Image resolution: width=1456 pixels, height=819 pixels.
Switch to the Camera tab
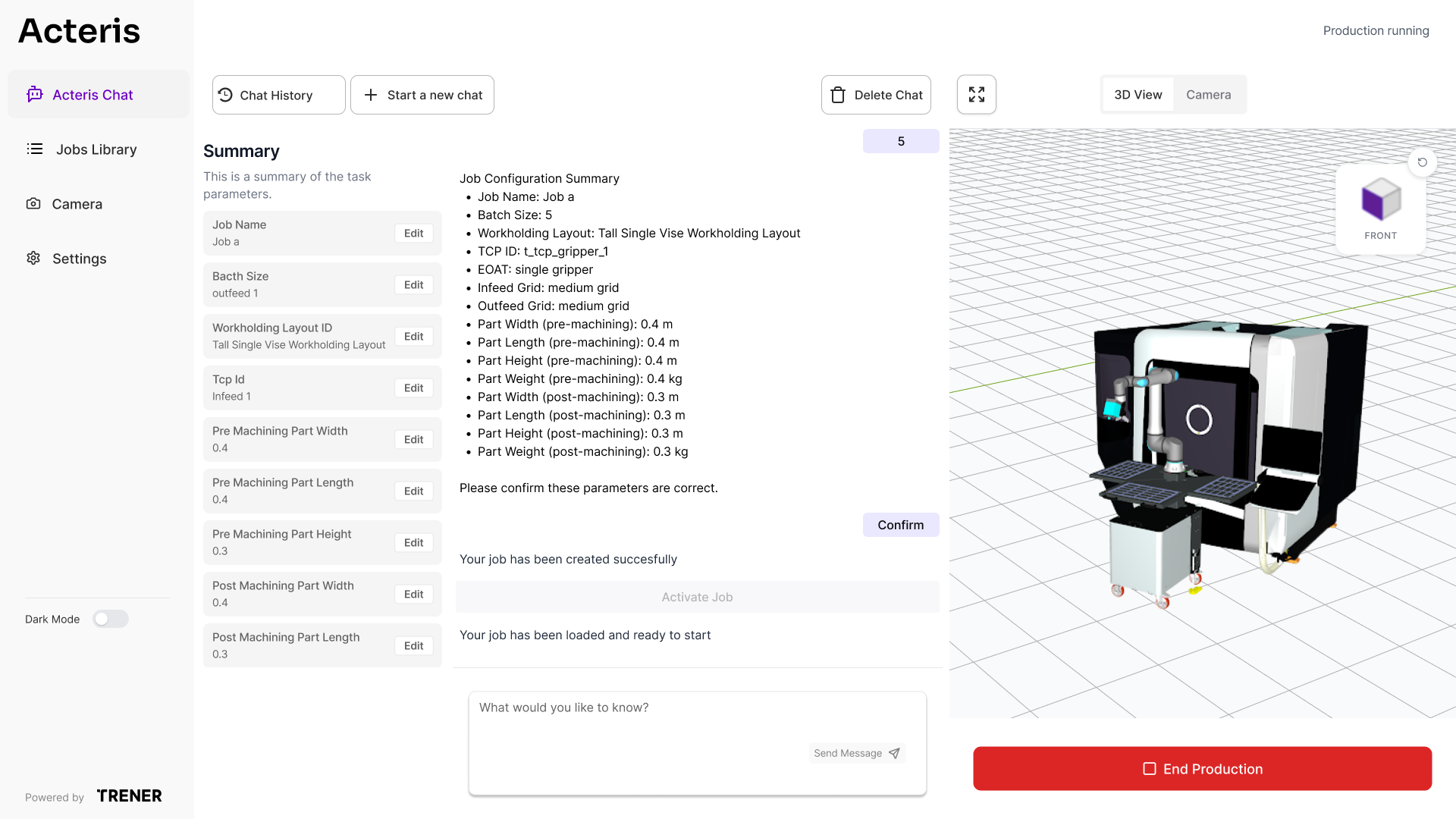click(1208, 94)
